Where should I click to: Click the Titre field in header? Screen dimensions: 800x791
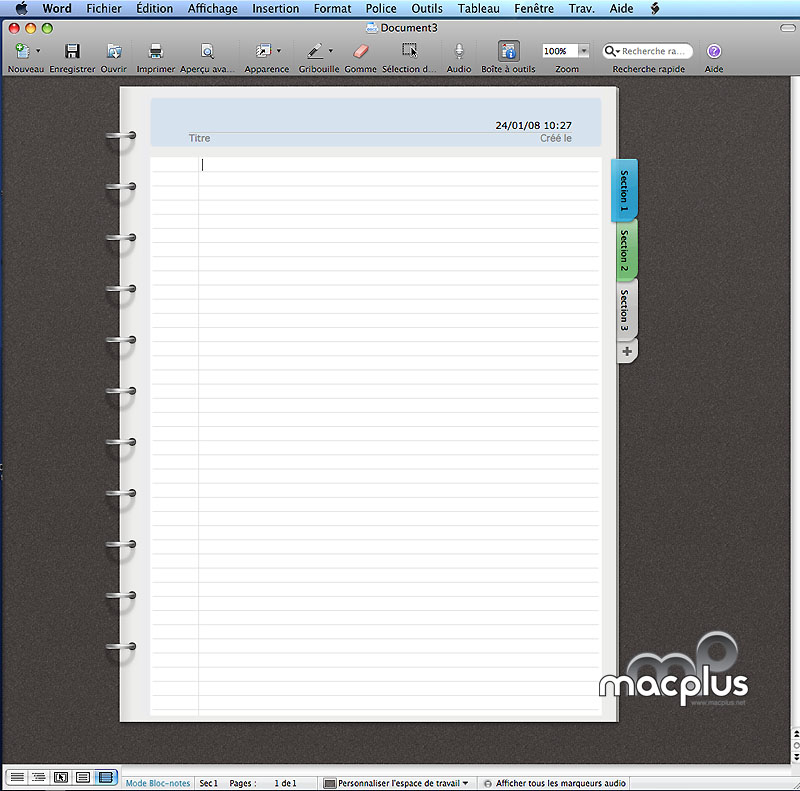click(x=199, y=138)
